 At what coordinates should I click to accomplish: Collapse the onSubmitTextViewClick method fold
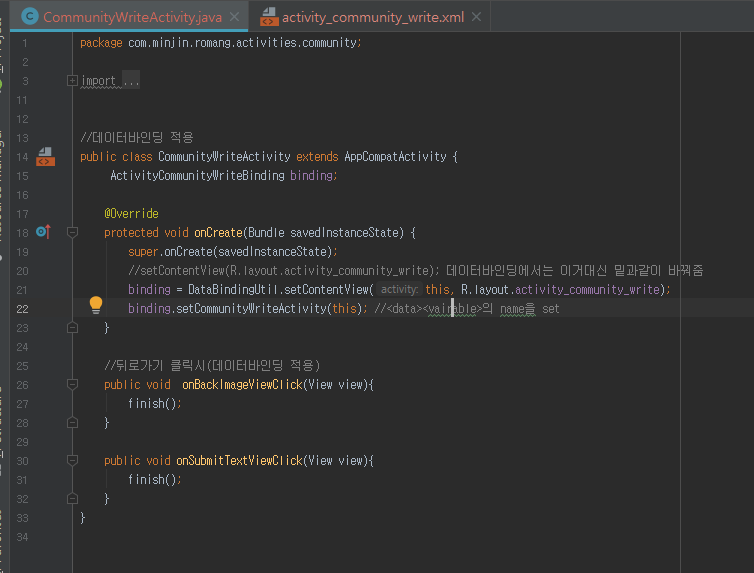tap(72, 461)
